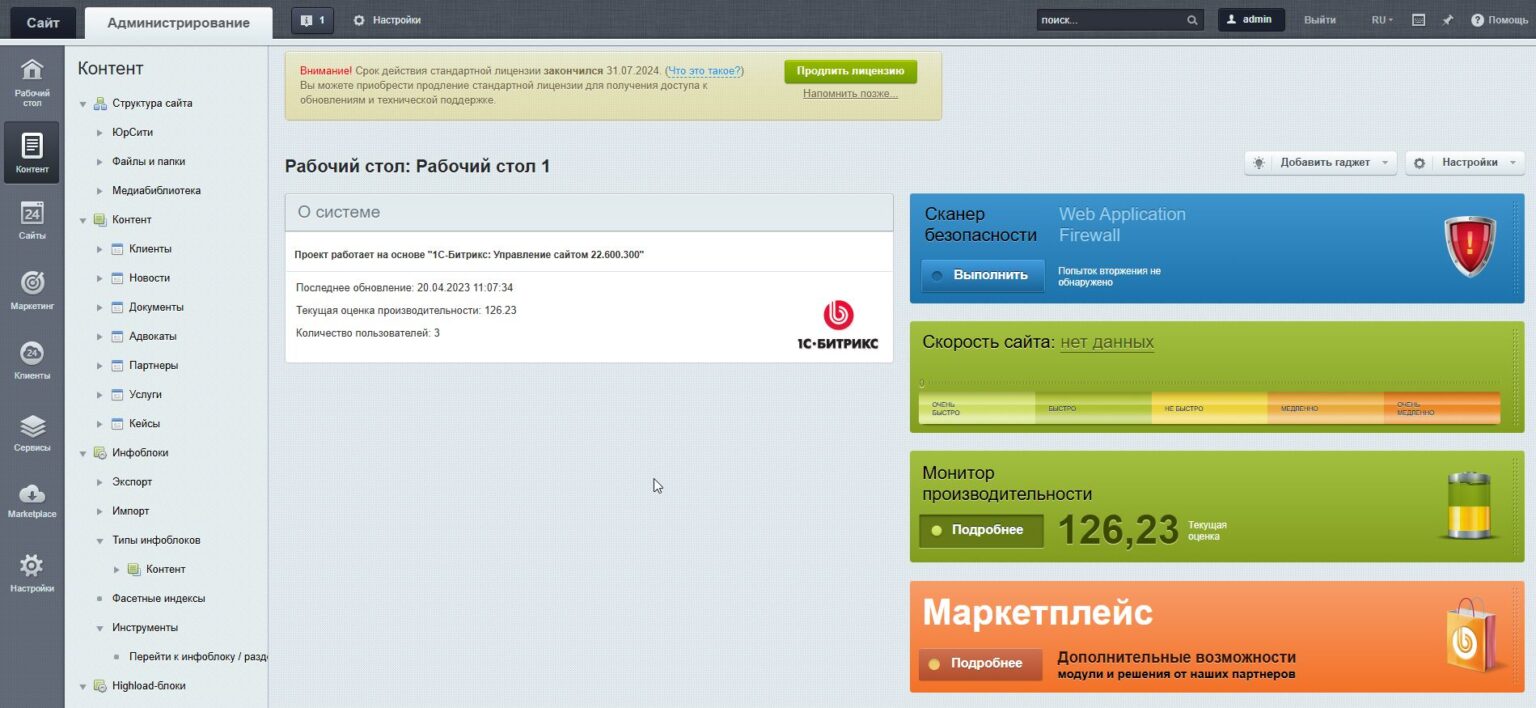Switch to the Администрирование tab

click(178, 23)
